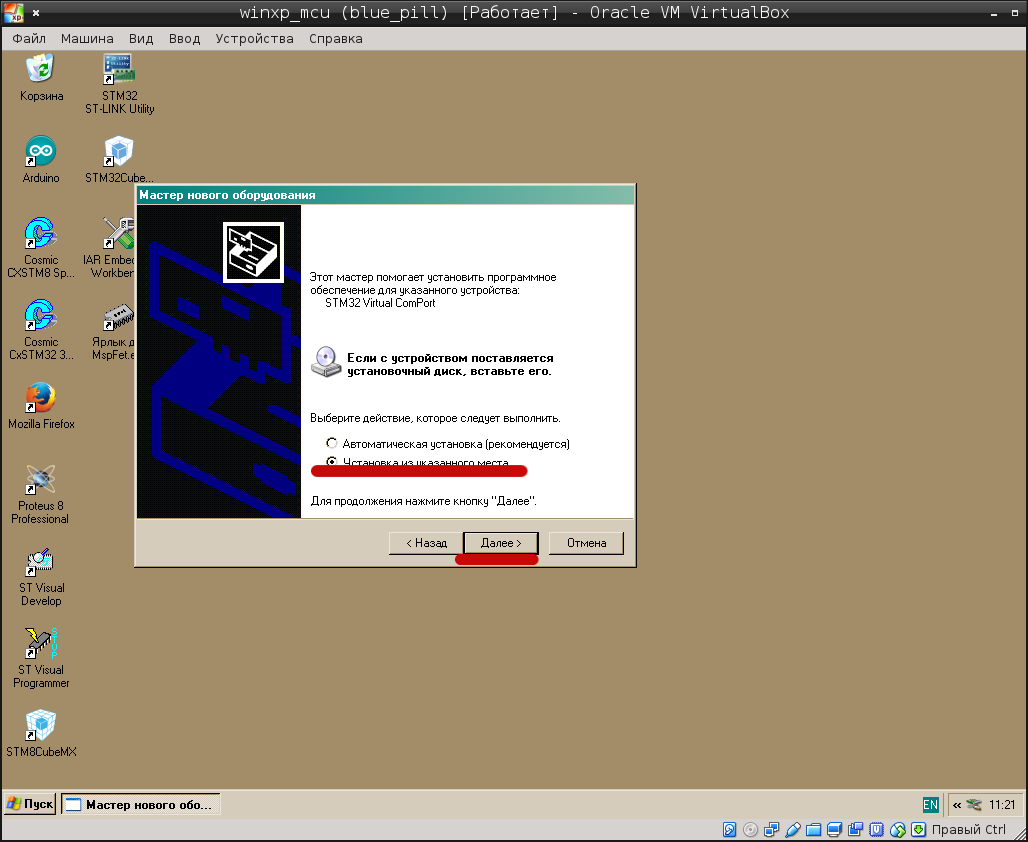Open the EN language selector in taskbar

click(930, 805)
